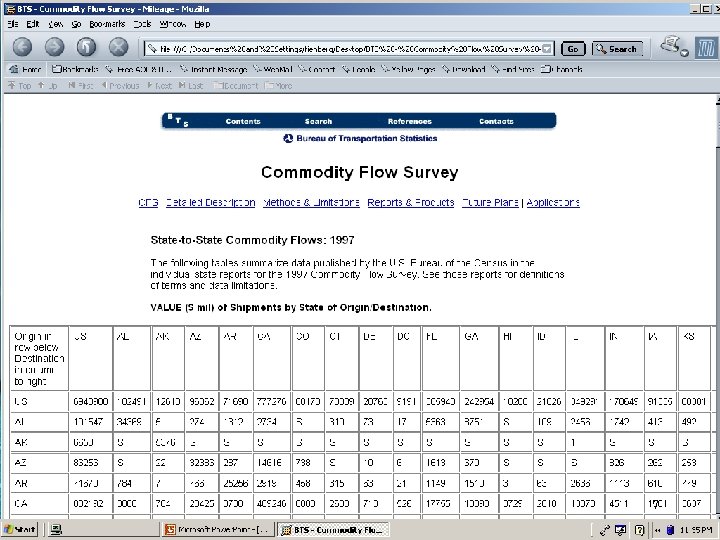
Task: Open the People toolbar bookmark
Action: 359,69
